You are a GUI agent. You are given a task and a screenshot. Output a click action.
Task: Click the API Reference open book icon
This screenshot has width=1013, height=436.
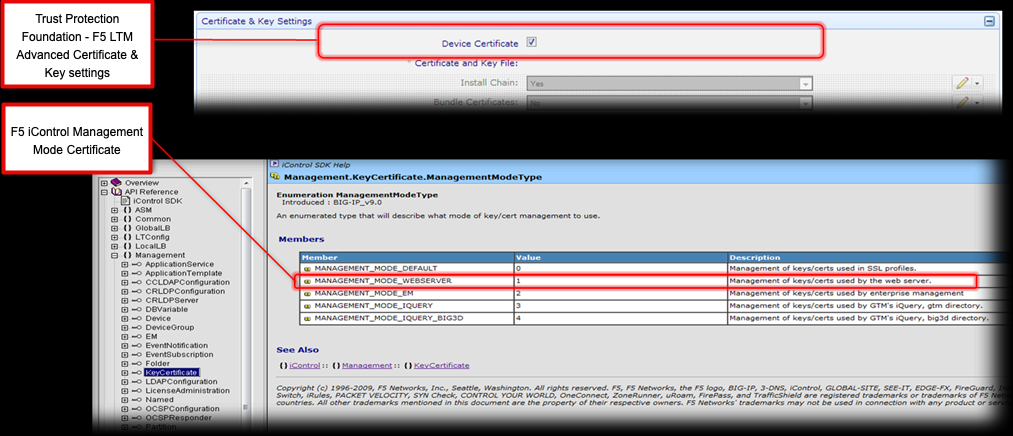coord(116,192)
